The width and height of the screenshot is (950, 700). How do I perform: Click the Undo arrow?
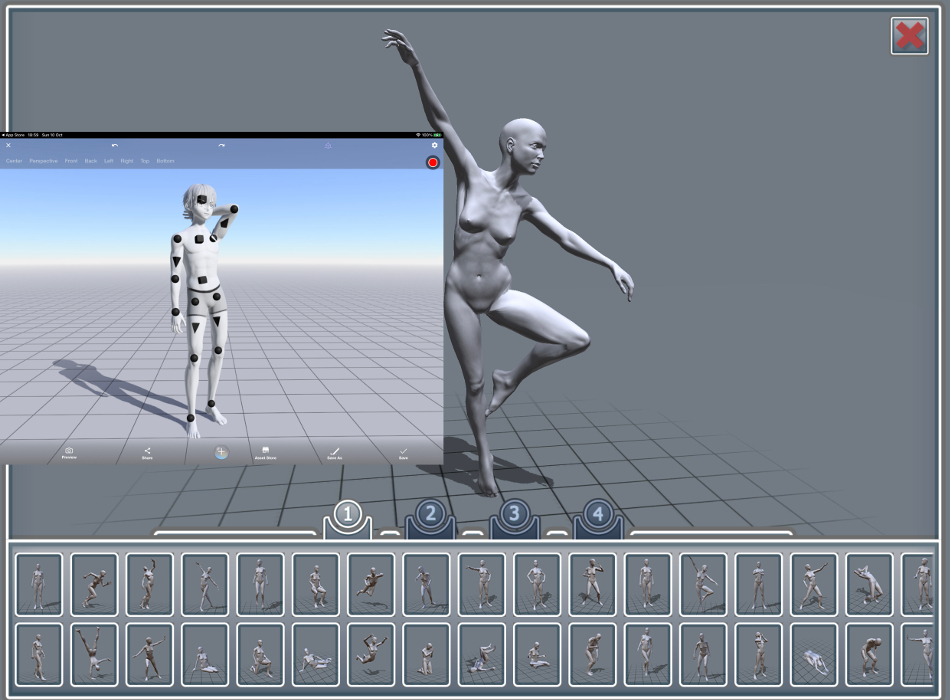click(x=116, y=145)
